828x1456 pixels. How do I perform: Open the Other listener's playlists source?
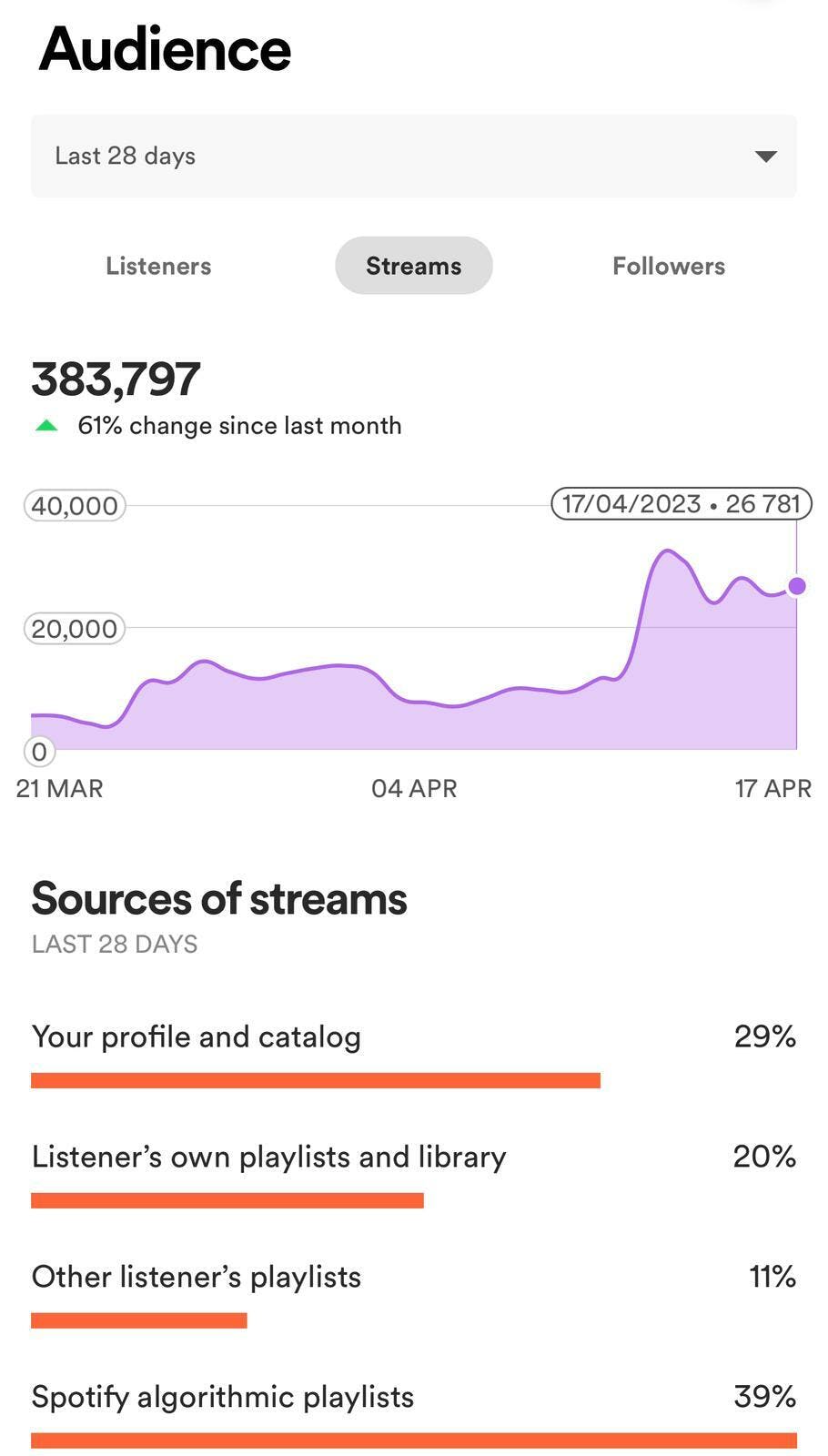click(x=197, y=1277)
